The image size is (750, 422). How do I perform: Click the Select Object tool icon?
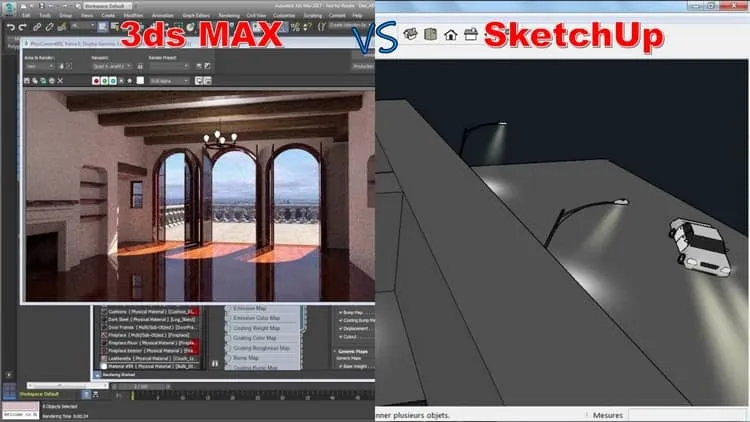tap(102, 27)
